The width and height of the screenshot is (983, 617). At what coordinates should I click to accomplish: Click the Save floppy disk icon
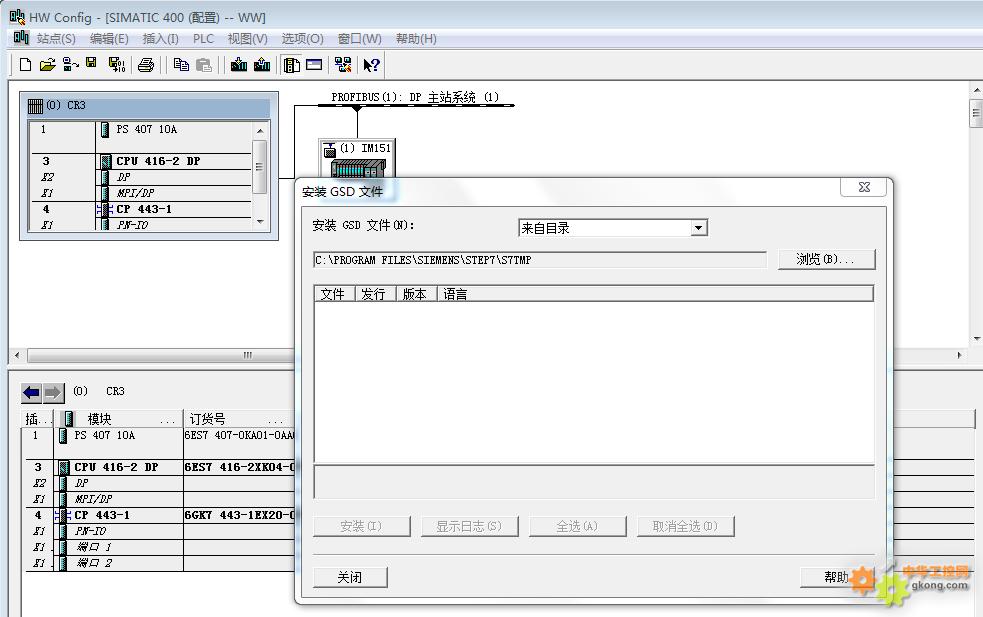click(92, 63)
